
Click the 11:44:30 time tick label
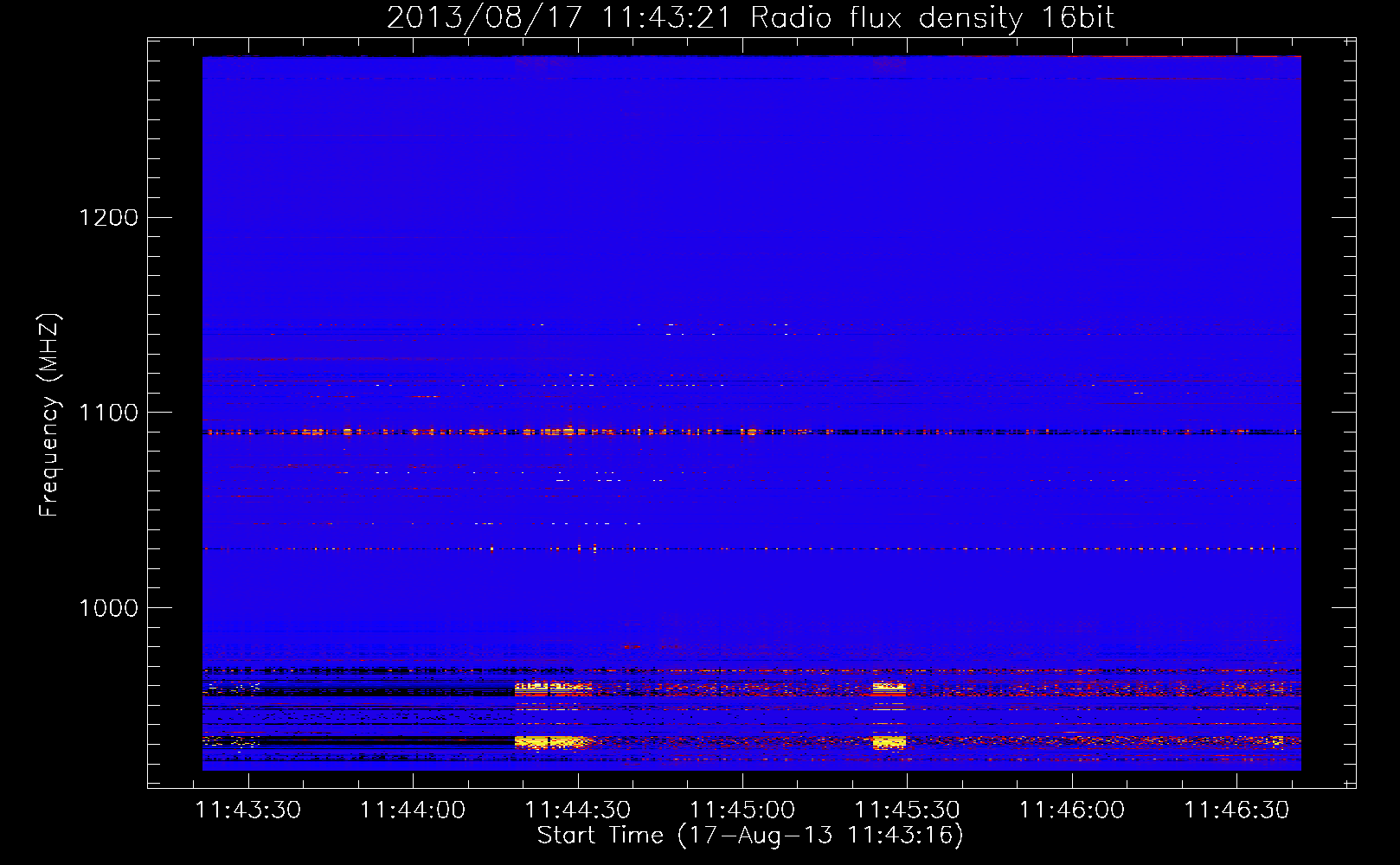[578, 811]
